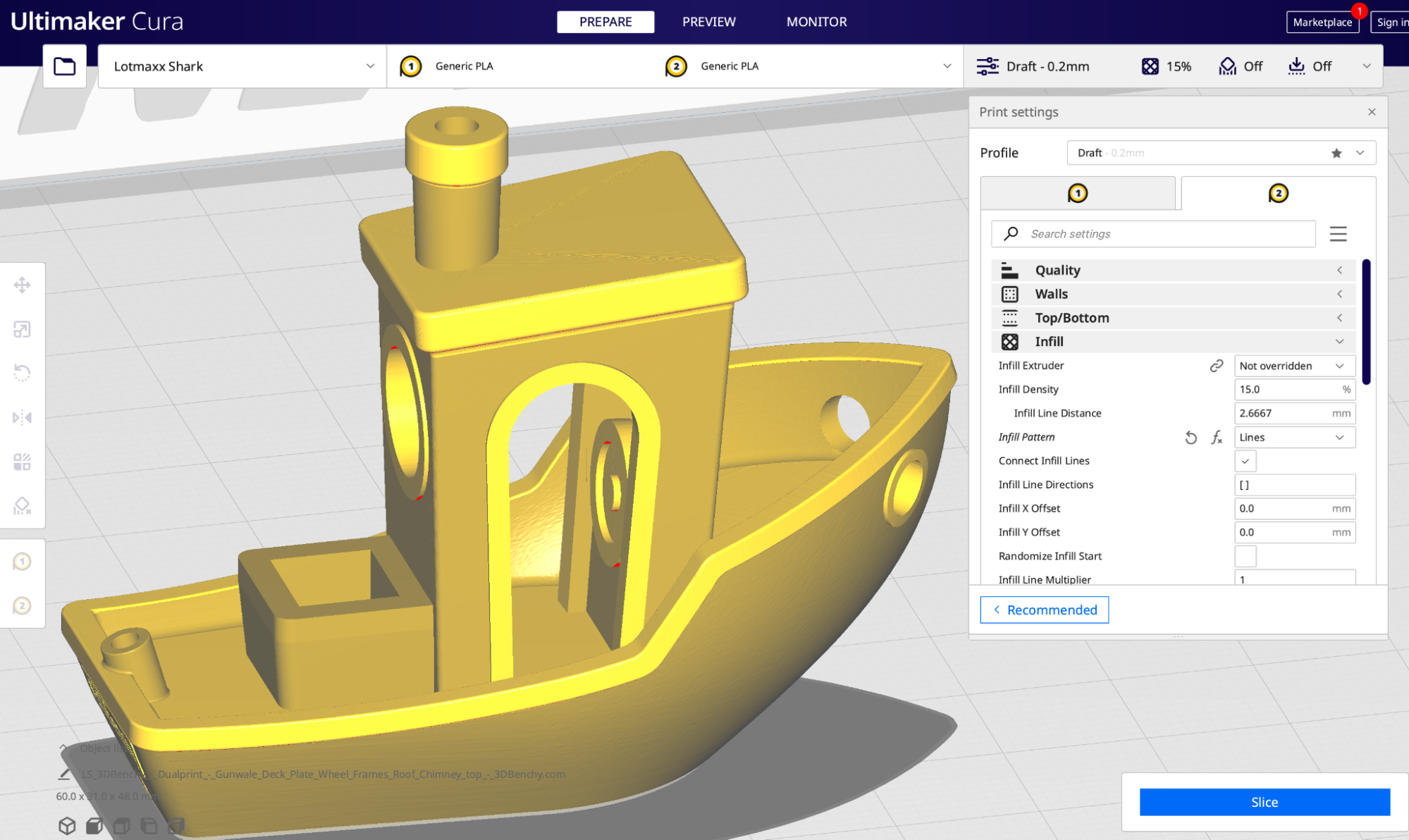Select the Move tool in the left toolbar
This screenshot has width=1409, height=840.
(22, 285)
